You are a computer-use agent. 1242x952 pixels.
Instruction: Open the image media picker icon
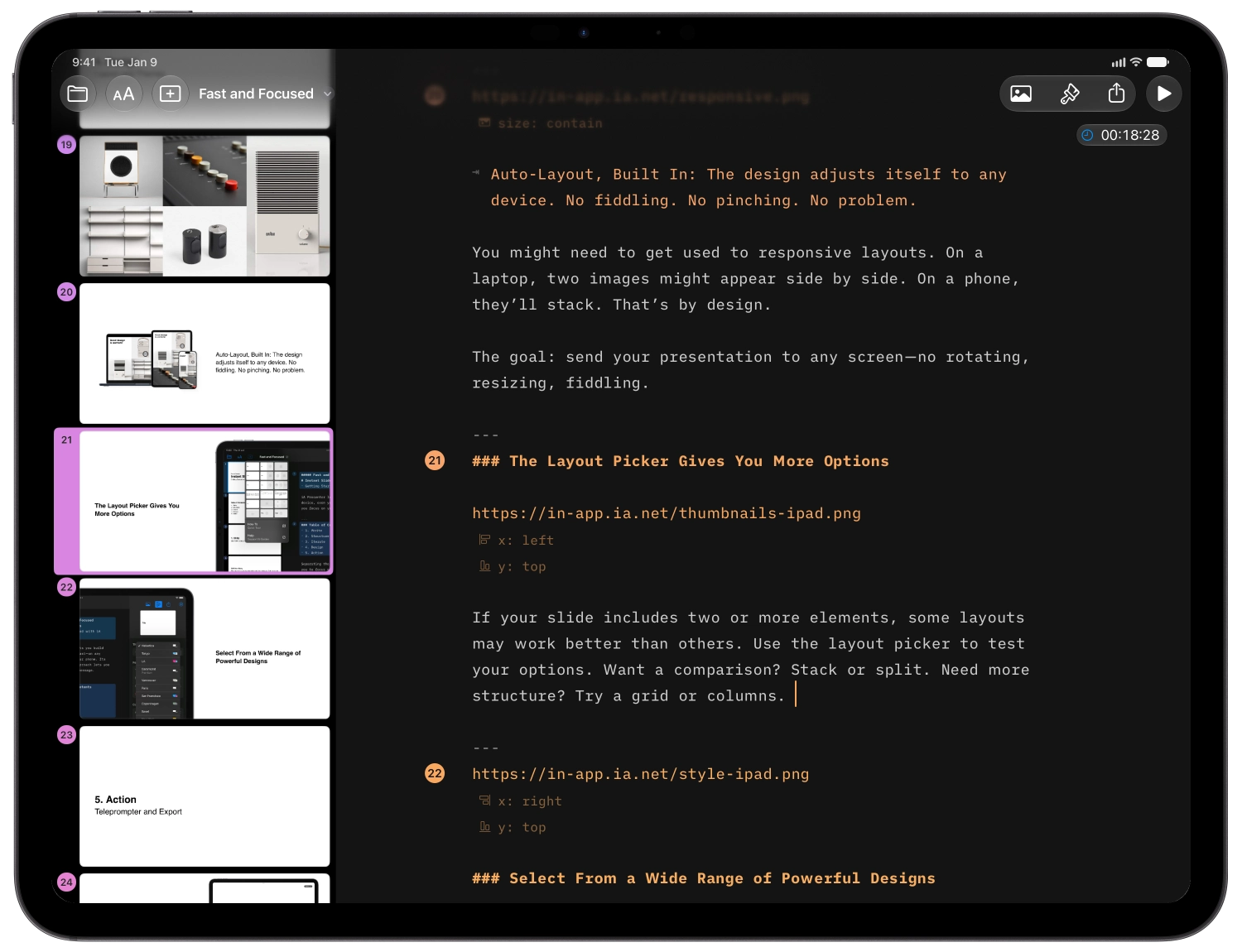coord(1021,94)
